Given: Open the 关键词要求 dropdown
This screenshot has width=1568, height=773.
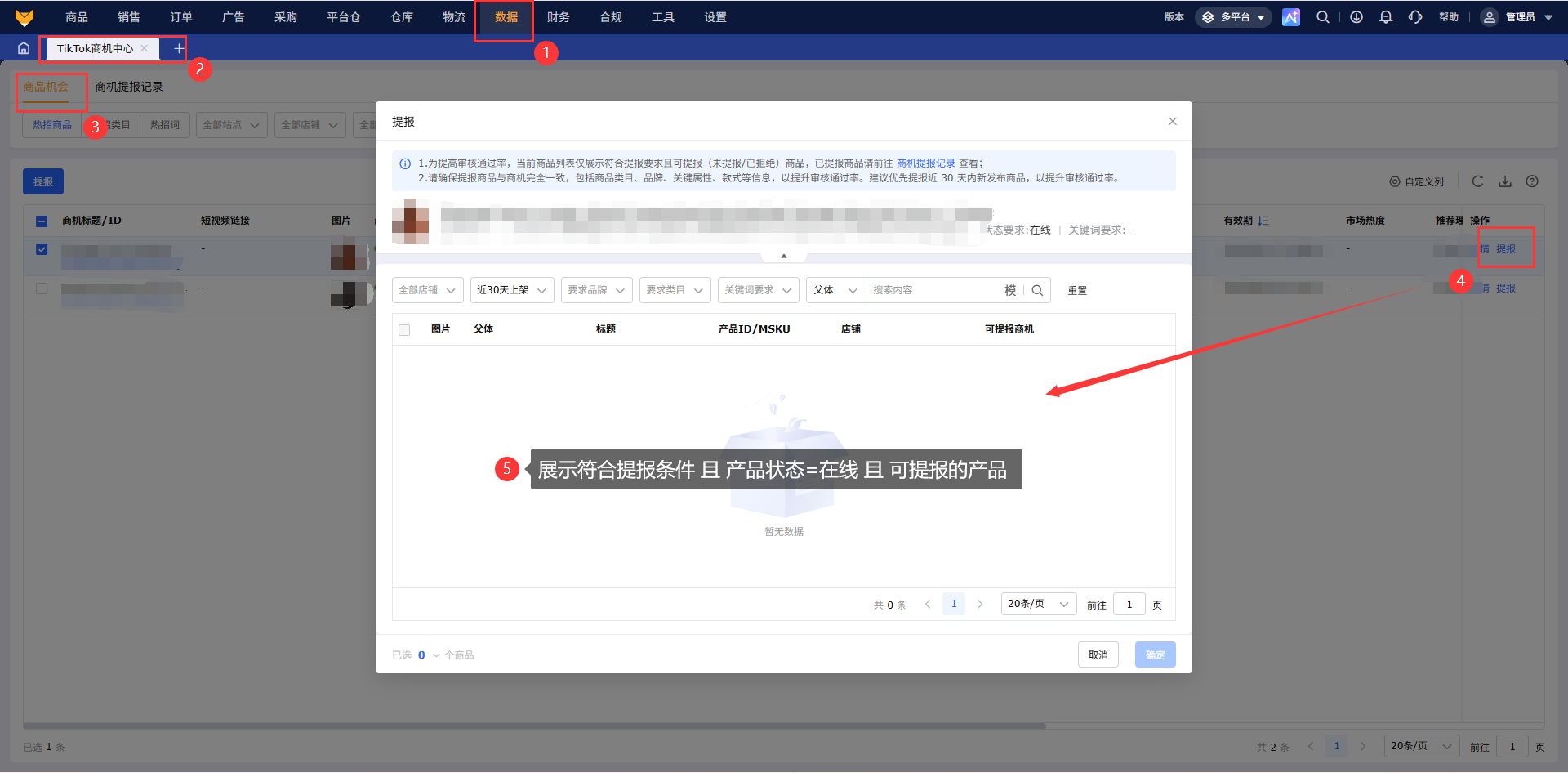Looking at the screenshot, I should [759, 290].
